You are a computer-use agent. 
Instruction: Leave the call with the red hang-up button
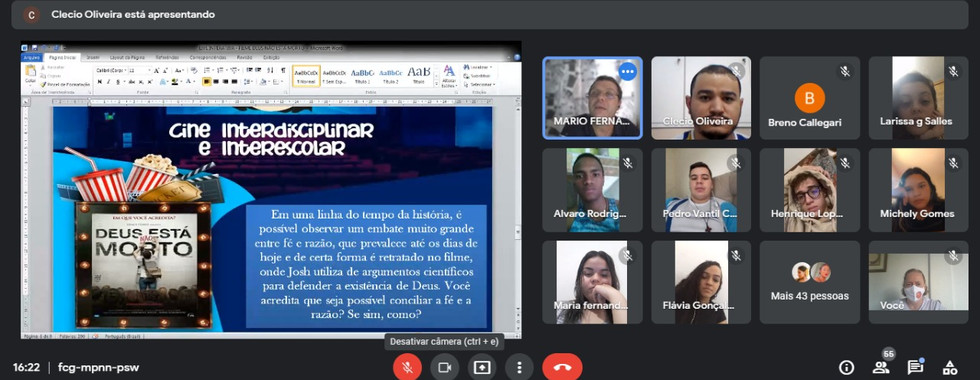tap(562, 368)
